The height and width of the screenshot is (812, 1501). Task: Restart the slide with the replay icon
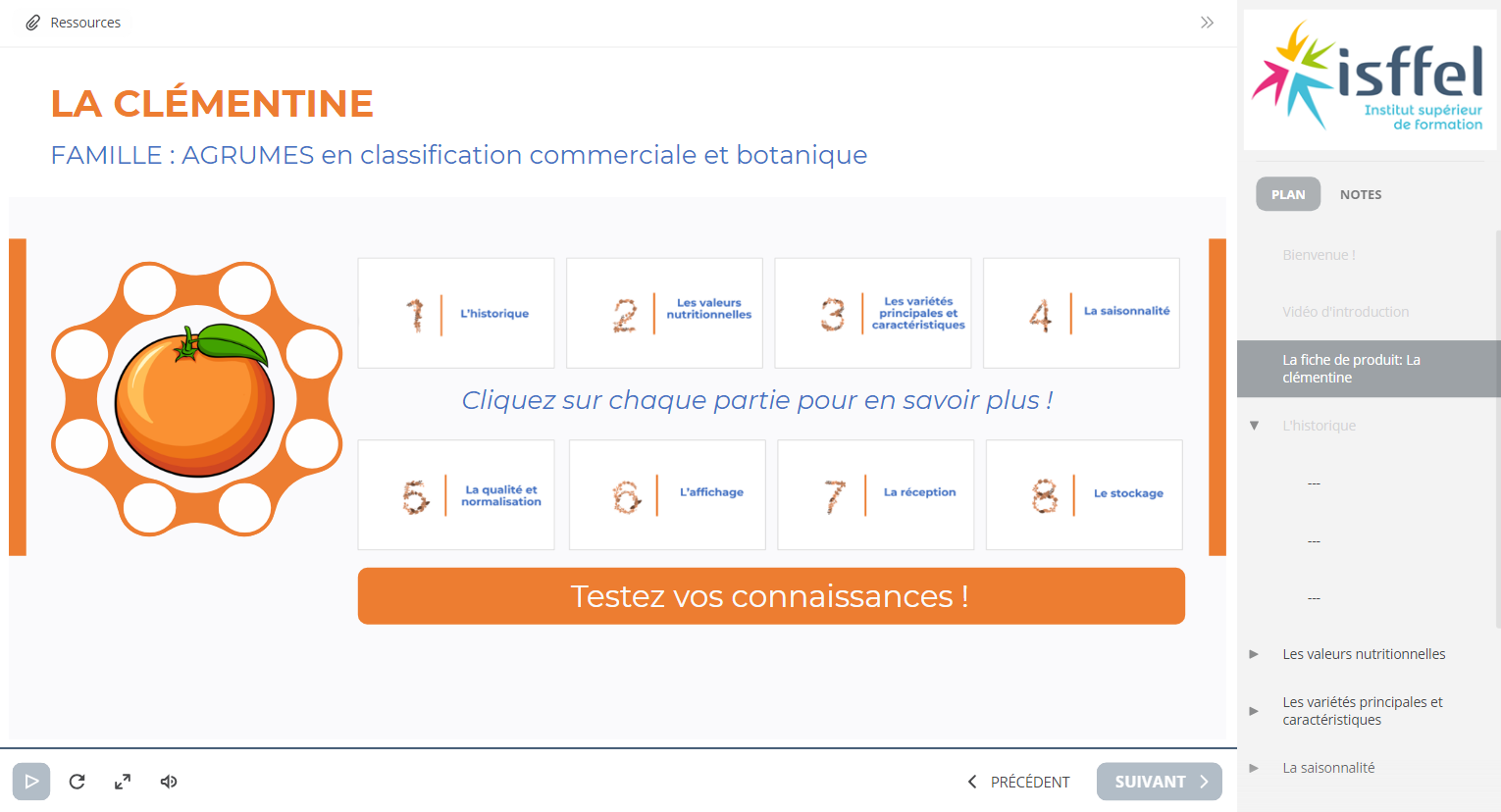(77, 782)
